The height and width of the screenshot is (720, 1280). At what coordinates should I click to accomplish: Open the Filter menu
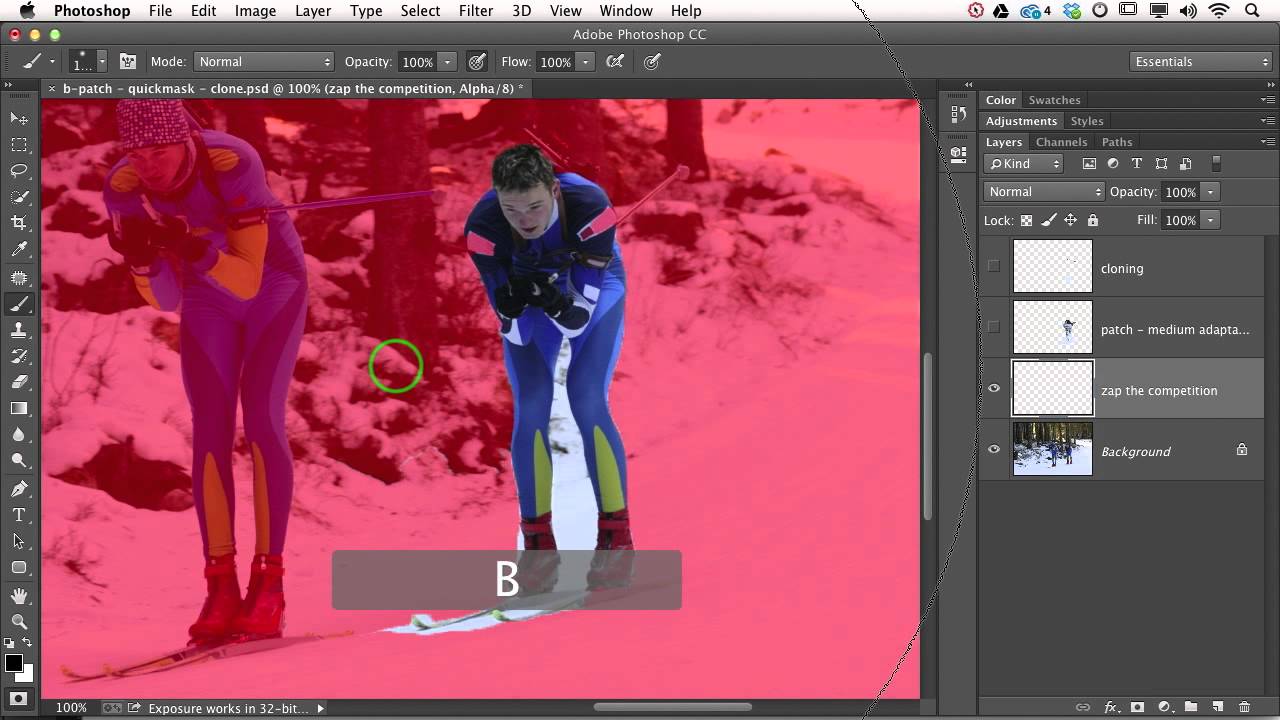tap(476, 11)
